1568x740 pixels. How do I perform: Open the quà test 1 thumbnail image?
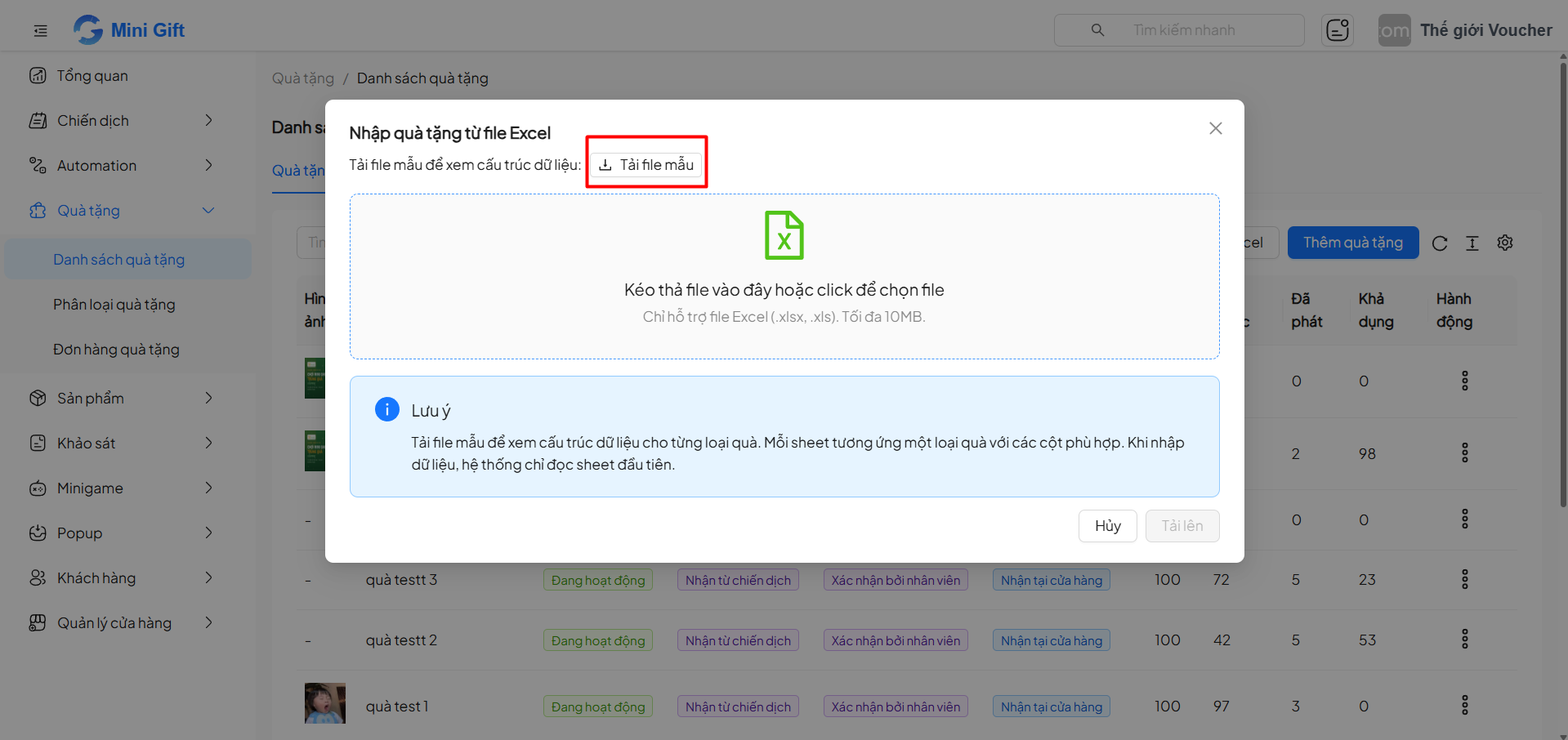(x=325, y=703)
